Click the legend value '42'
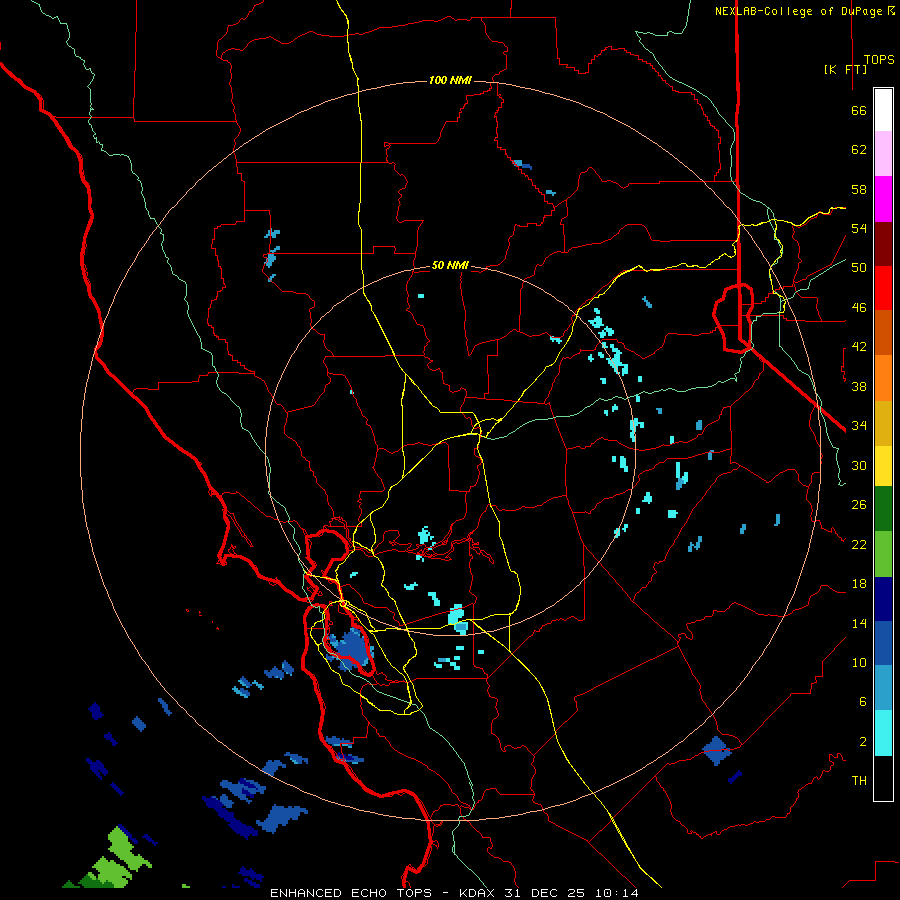 (x=859, y=347)
